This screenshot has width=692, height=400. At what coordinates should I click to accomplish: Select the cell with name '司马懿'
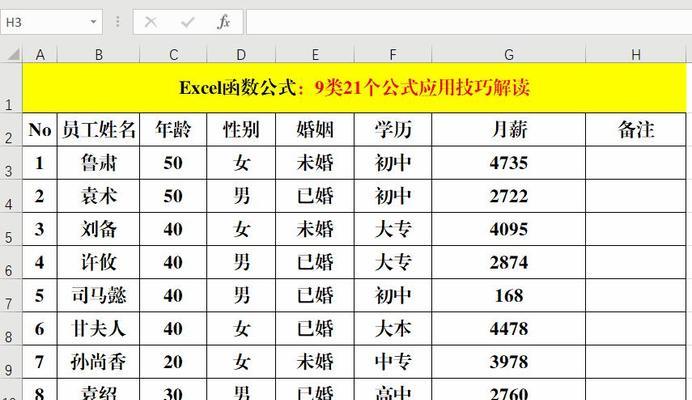pyautogui.click(x=98, y=295)
